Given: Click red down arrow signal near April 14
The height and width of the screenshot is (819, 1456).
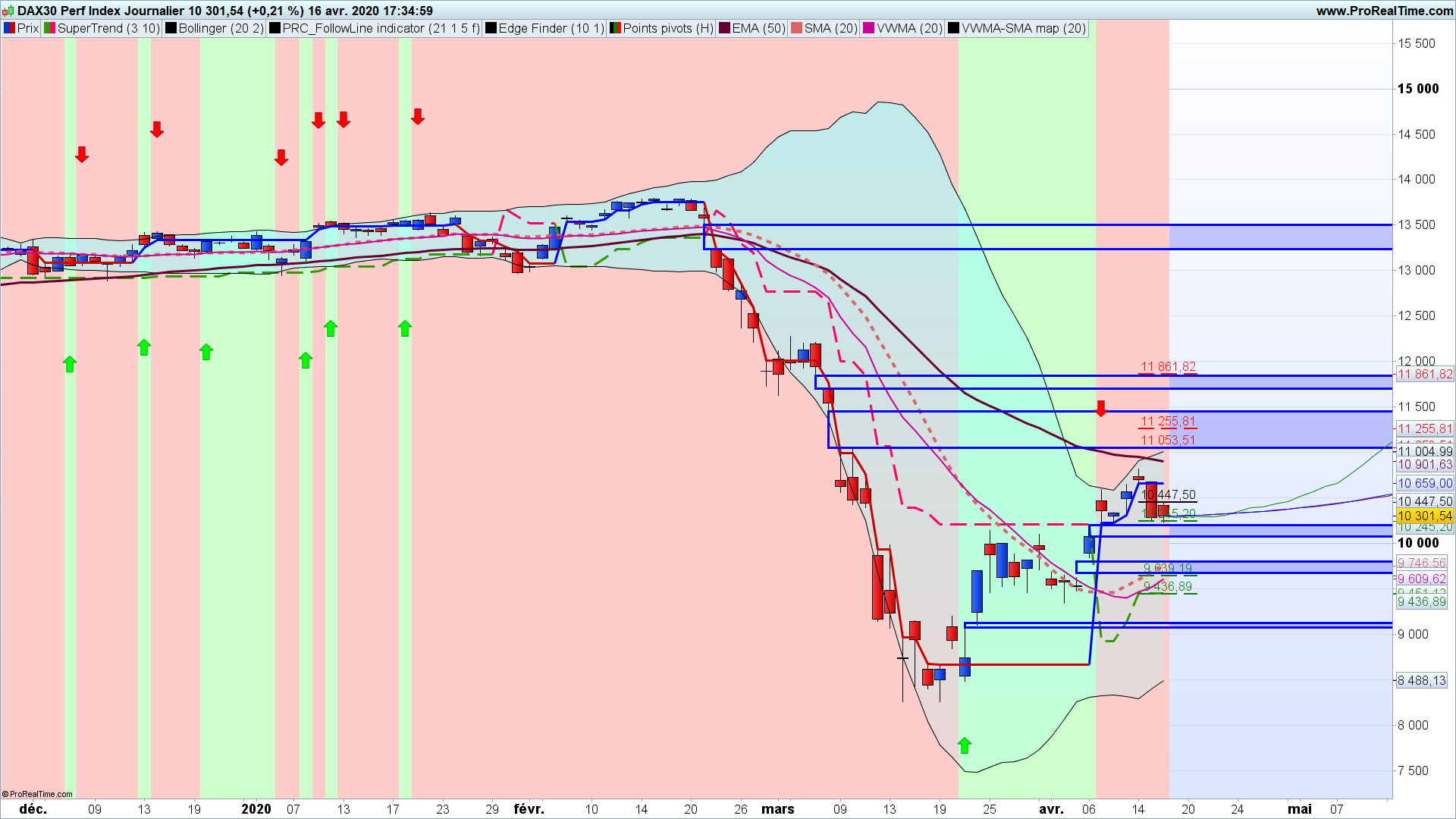Looking at the screenshot, I should pyautogui.click(x=1101, y=409).
